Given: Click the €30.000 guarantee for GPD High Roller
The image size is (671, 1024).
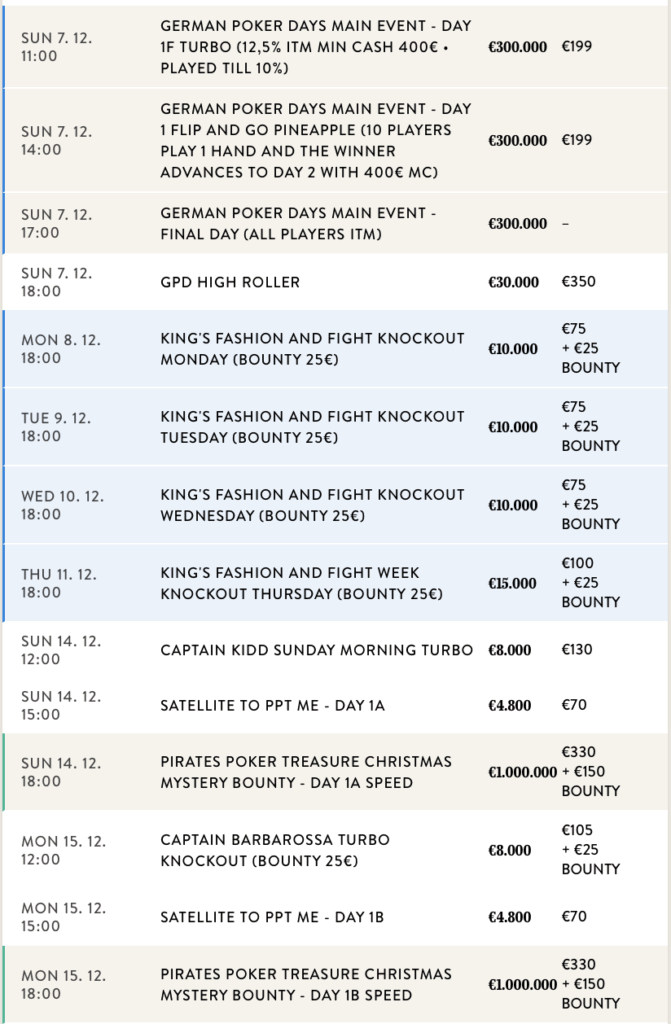Looking at the screenshot, I should (513, 283).
